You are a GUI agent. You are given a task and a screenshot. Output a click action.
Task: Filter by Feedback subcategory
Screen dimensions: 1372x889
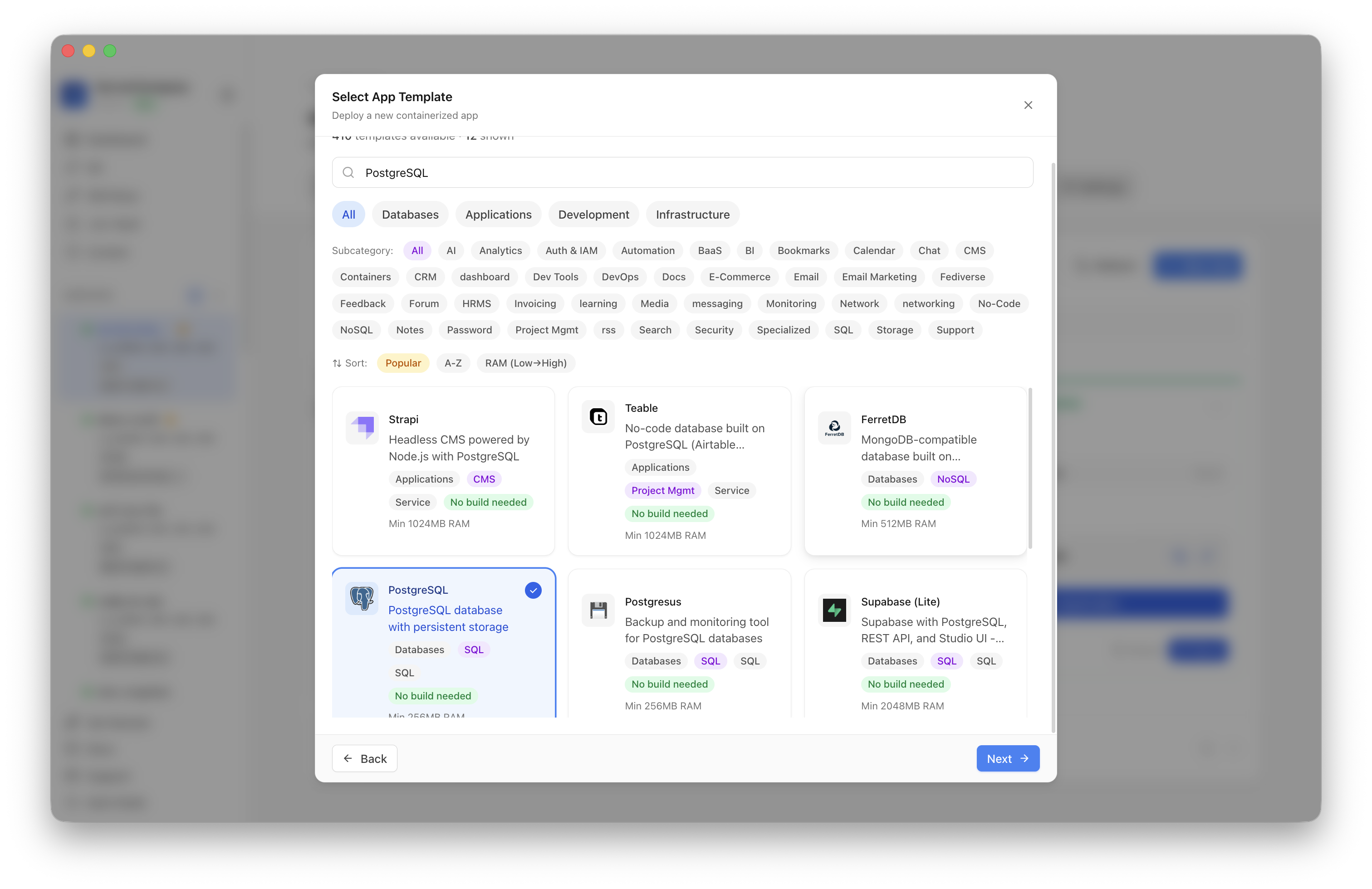363,303
